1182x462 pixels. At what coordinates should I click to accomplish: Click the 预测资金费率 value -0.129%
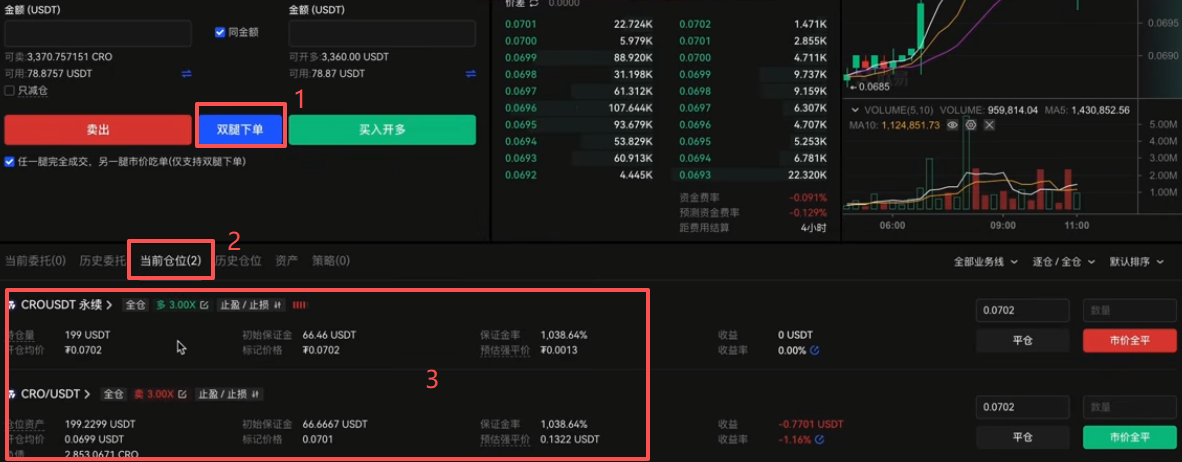(x=808, y=213)
